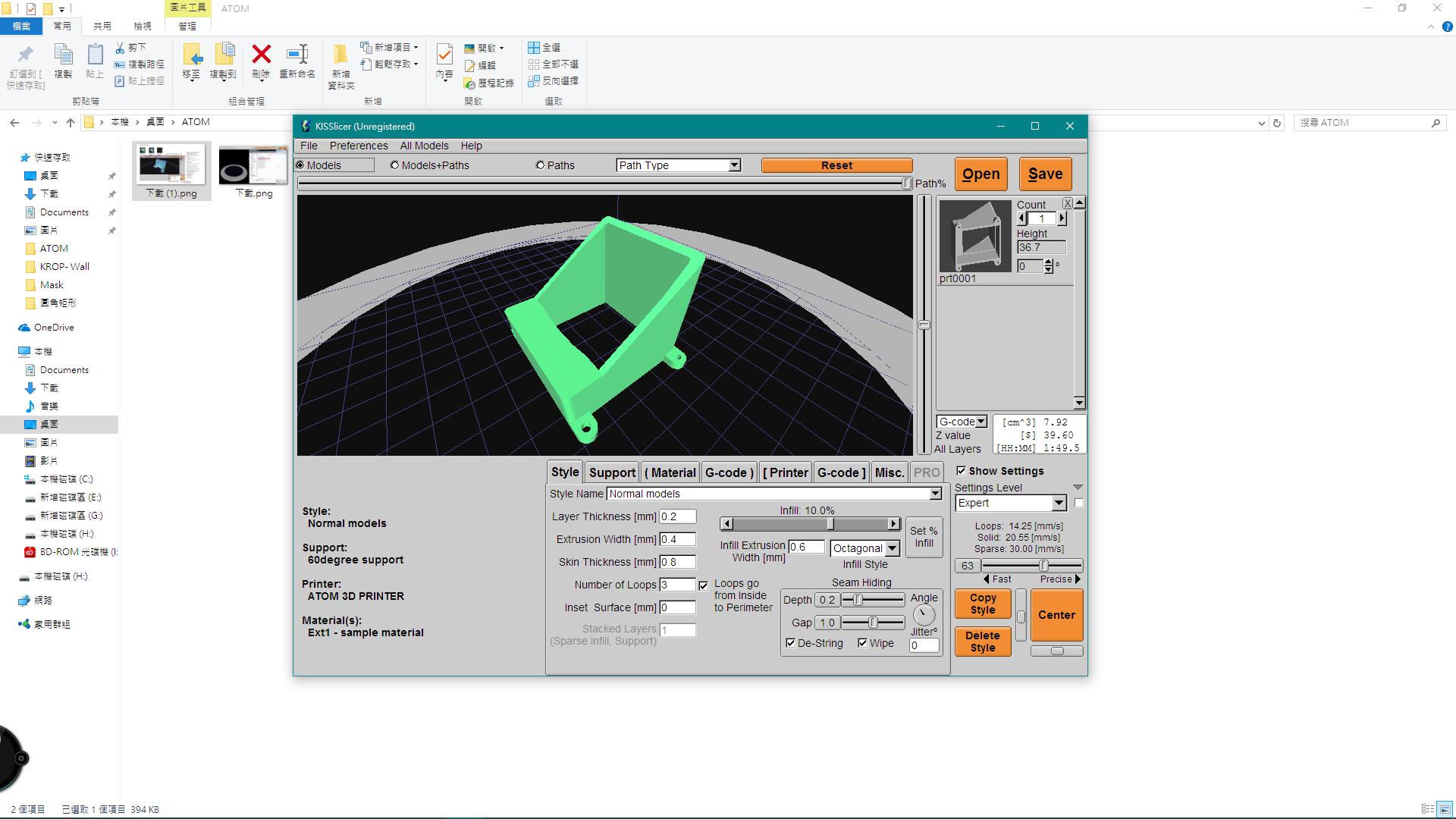Click the Move To icon in Explorer ribbon
Screen dimensions: 1456x819
(191, 55)
